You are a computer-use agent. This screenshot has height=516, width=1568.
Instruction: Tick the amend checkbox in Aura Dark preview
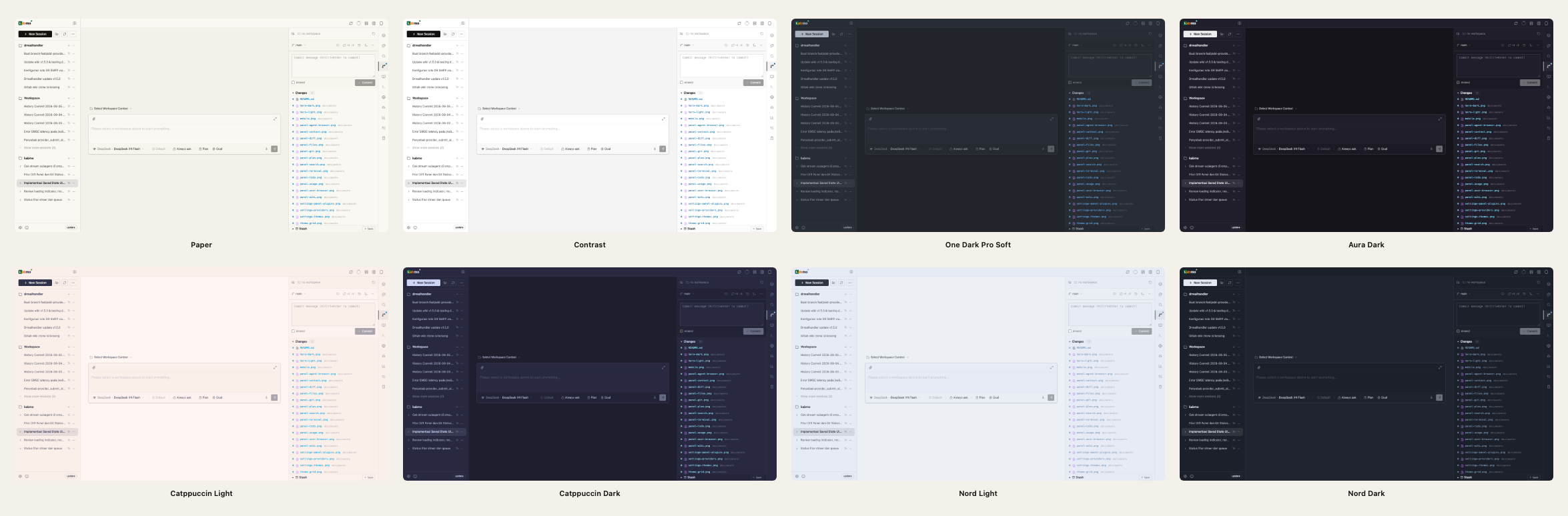coord(1458,83)
